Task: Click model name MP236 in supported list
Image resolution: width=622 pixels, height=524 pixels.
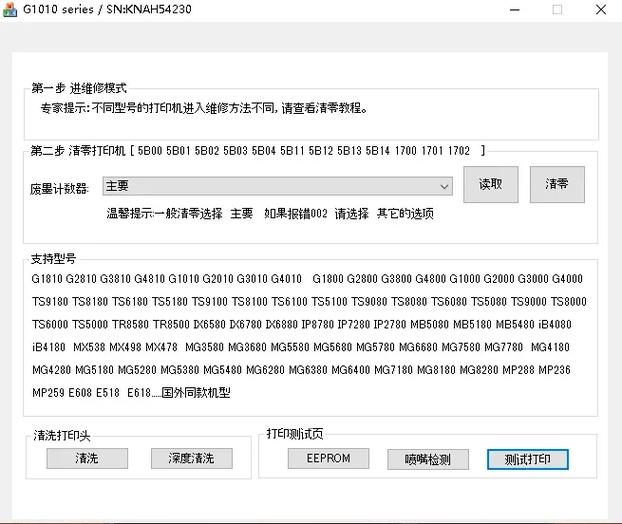Action: 555,370
